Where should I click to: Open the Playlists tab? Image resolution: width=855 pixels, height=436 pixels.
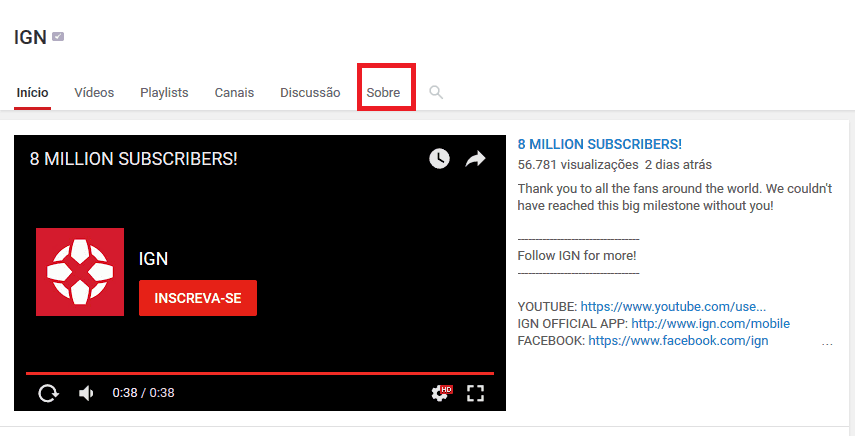tap(164, 93)
